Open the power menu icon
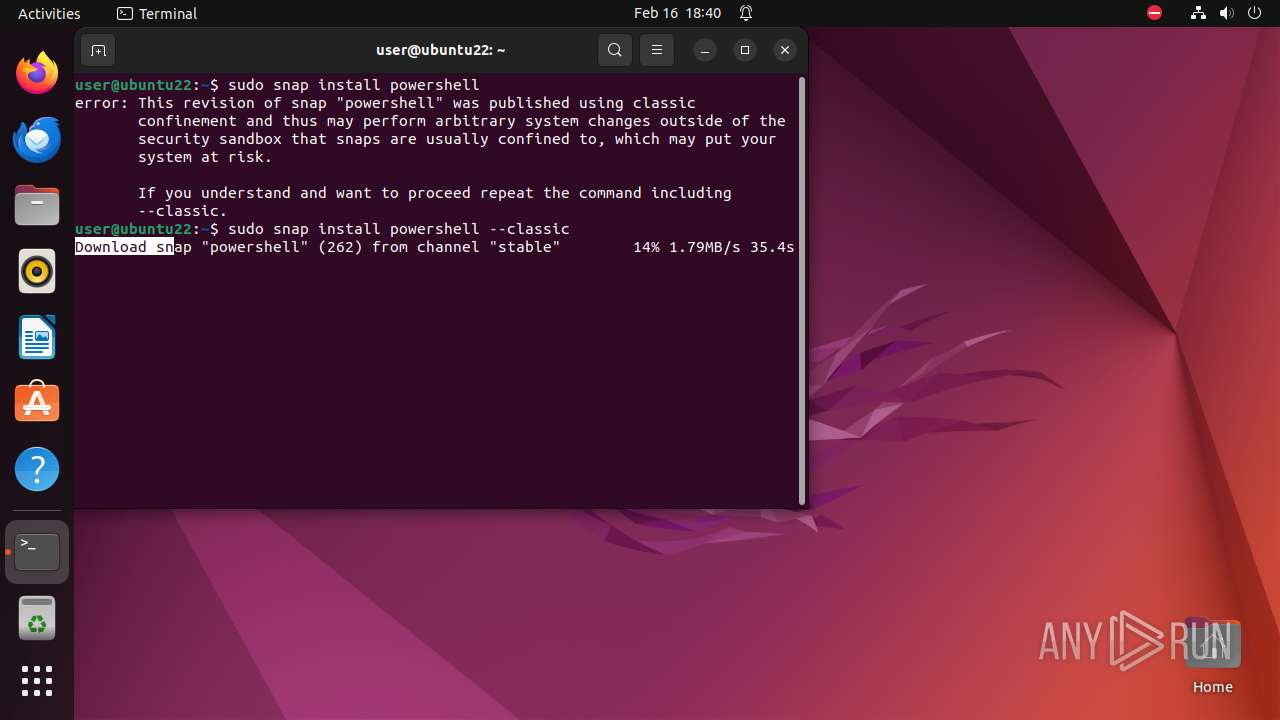Image resolution: width=1280 pixels, height=720 pixels. [x=1255, y=13]
